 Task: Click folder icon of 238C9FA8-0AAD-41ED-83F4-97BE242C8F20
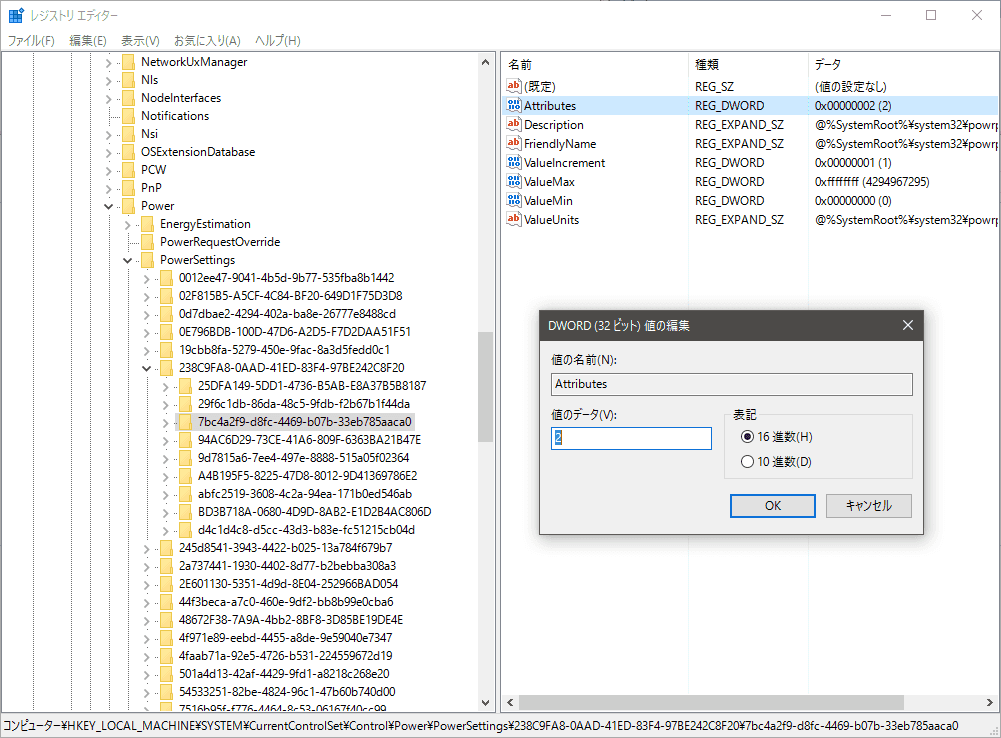click(x=166, y=368)
